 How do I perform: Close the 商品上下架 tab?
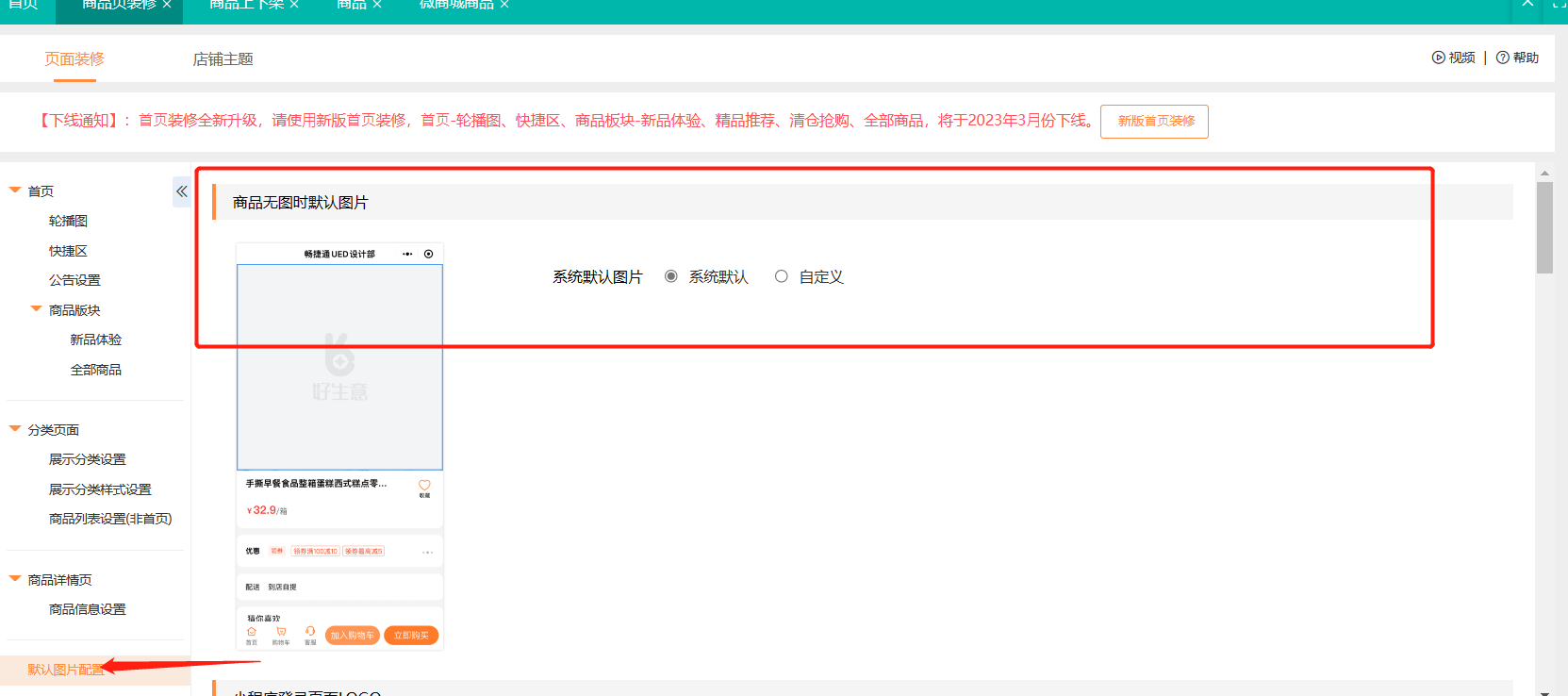coord(294,5)
